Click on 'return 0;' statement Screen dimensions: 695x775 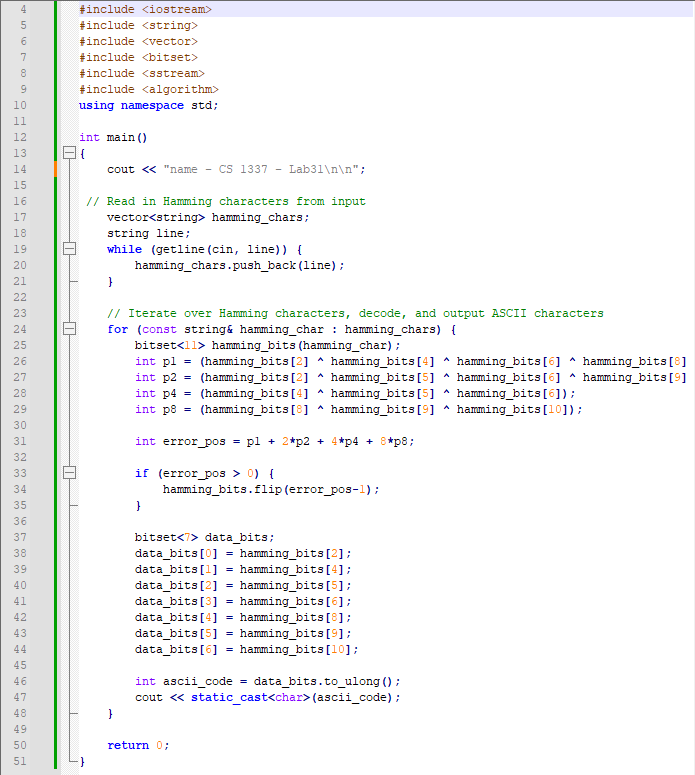[x=138, y=745]
